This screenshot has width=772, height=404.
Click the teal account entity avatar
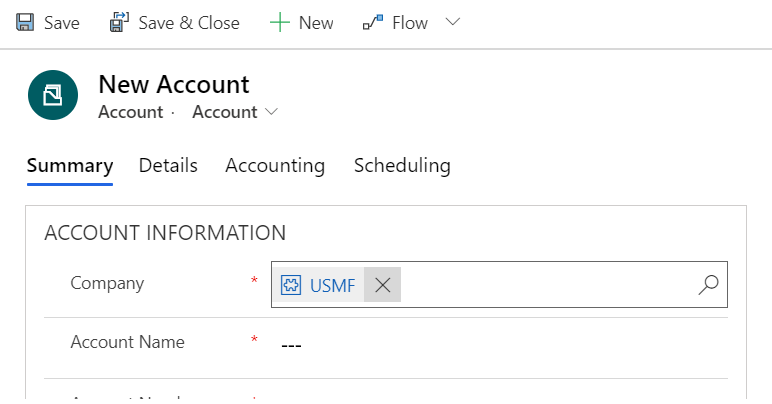click(53, 95)
